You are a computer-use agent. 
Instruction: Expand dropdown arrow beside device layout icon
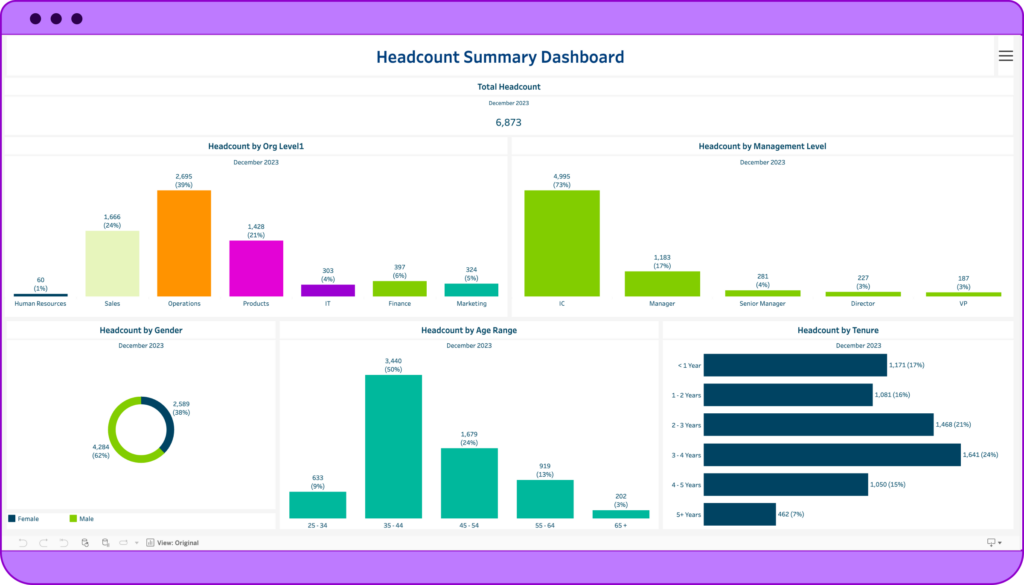[136, 543]
